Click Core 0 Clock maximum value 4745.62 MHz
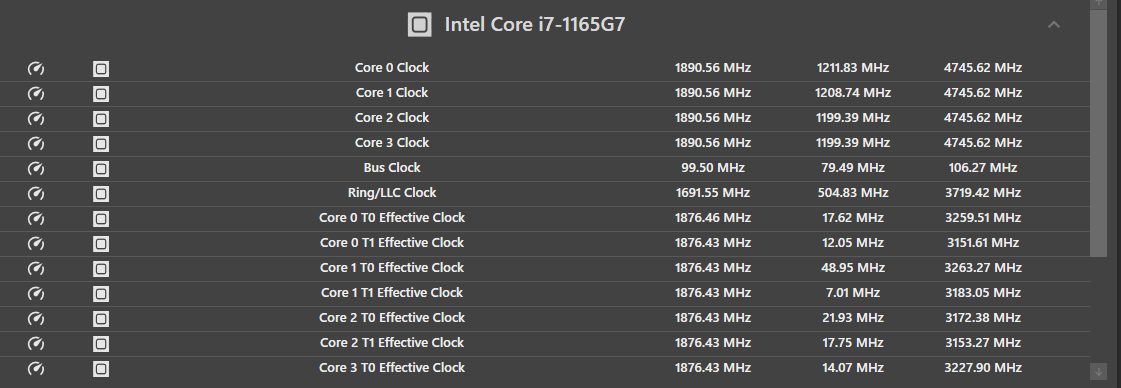The image size is (1121, 388). (982, 67)
